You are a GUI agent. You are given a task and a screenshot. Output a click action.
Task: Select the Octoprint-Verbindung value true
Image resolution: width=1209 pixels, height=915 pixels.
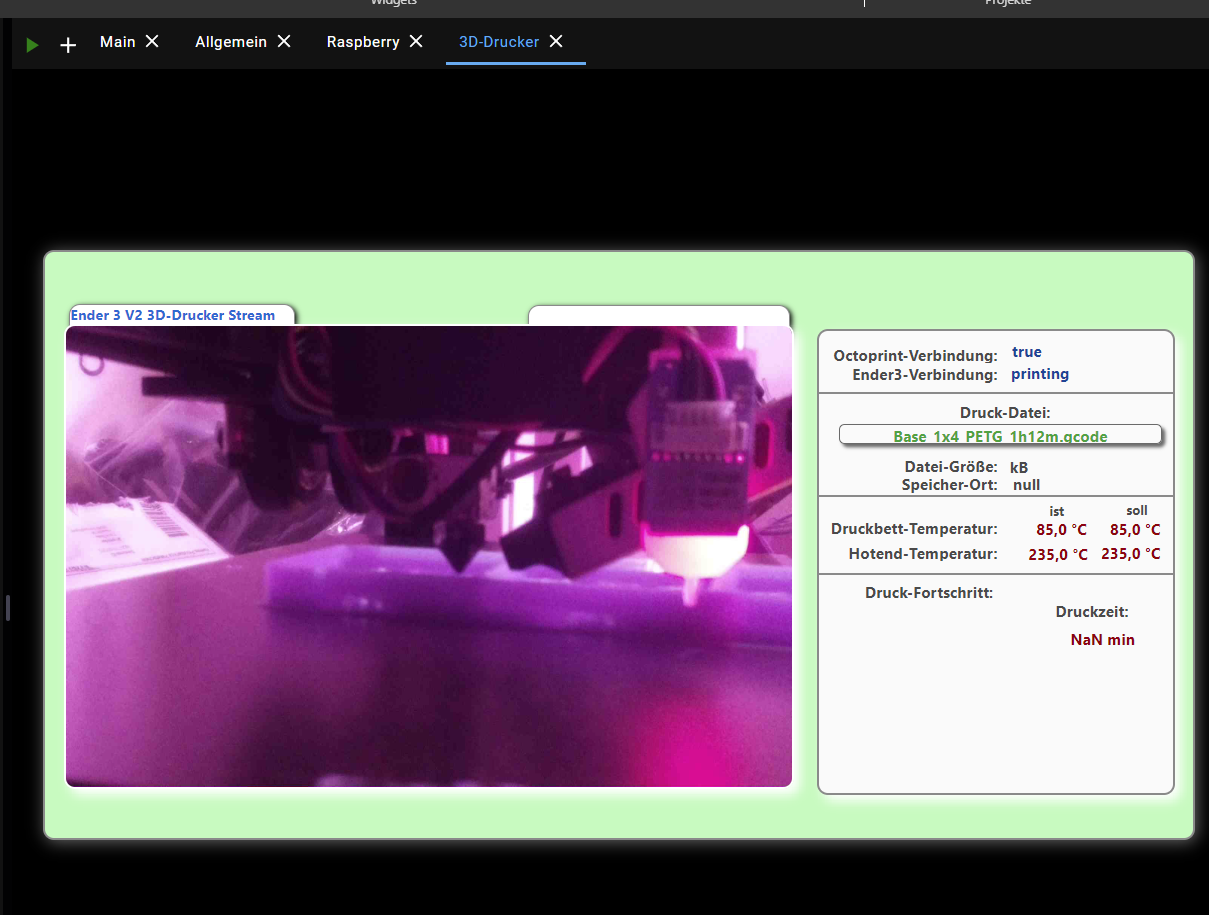tap(1026, 352)
